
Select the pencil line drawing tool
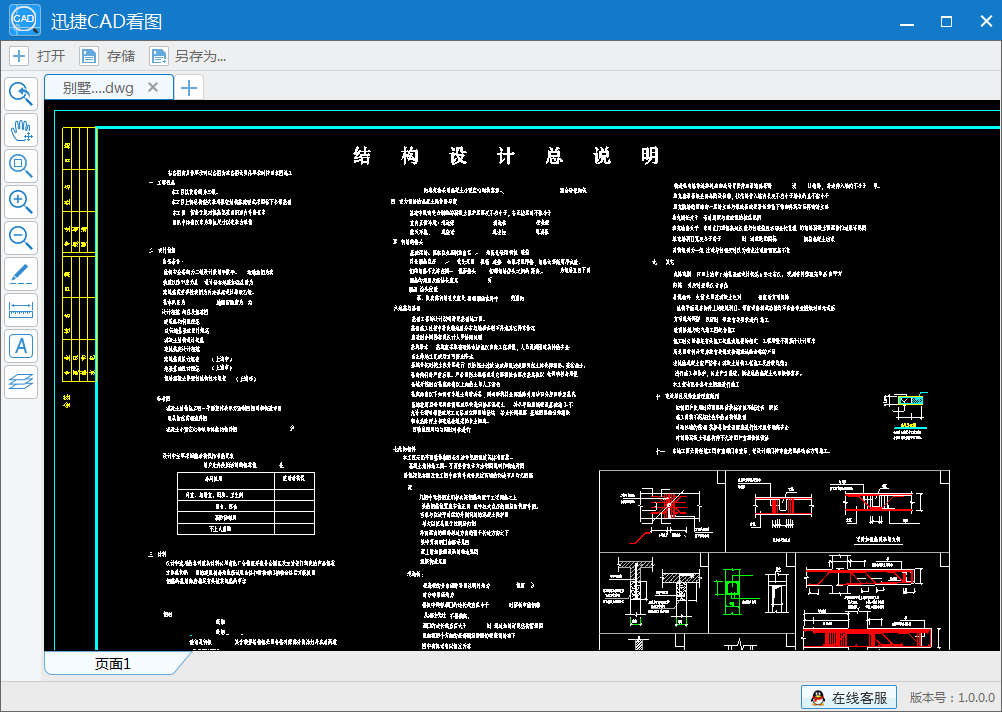tap(21, 274)
